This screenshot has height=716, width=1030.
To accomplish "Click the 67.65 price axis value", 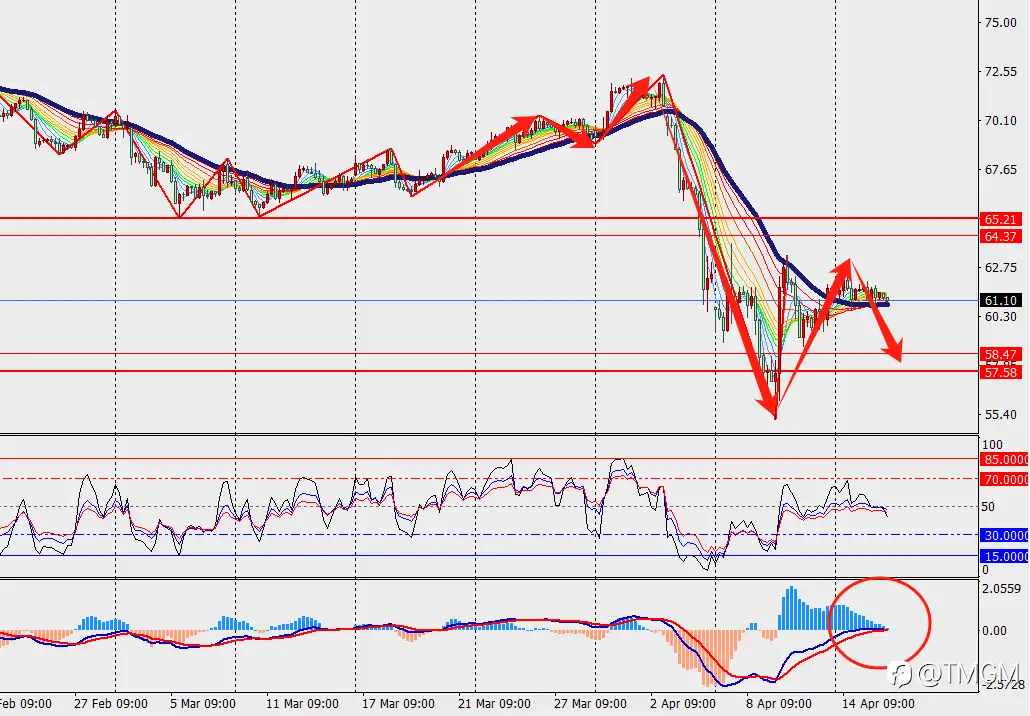I will pos(1000,169).
